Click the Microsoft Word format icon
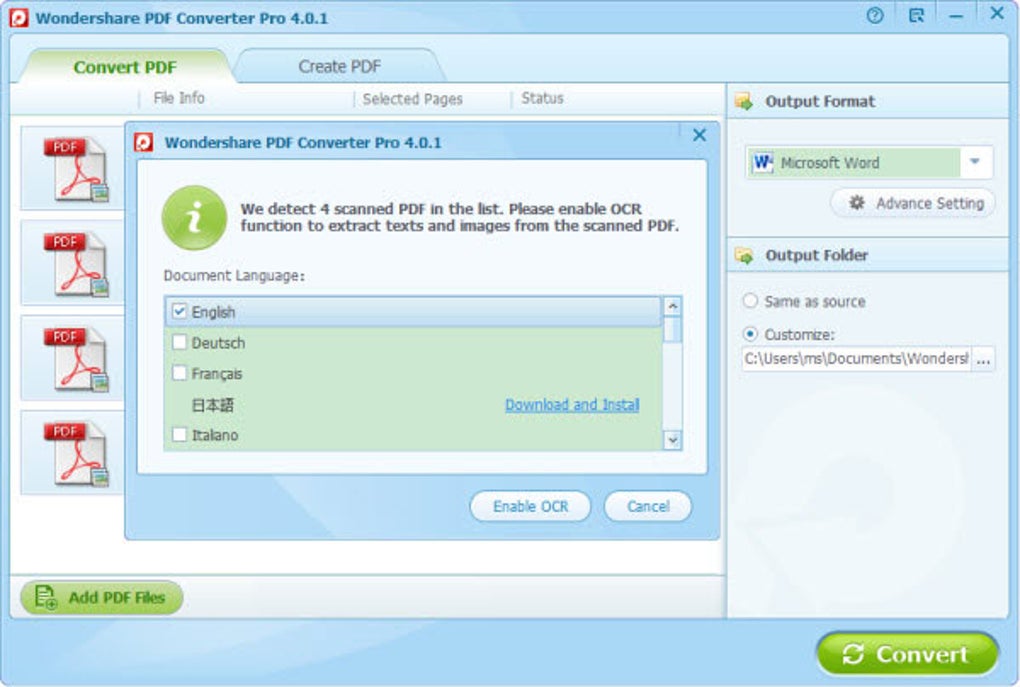The image size is (1020, 687). click(762, 163)
